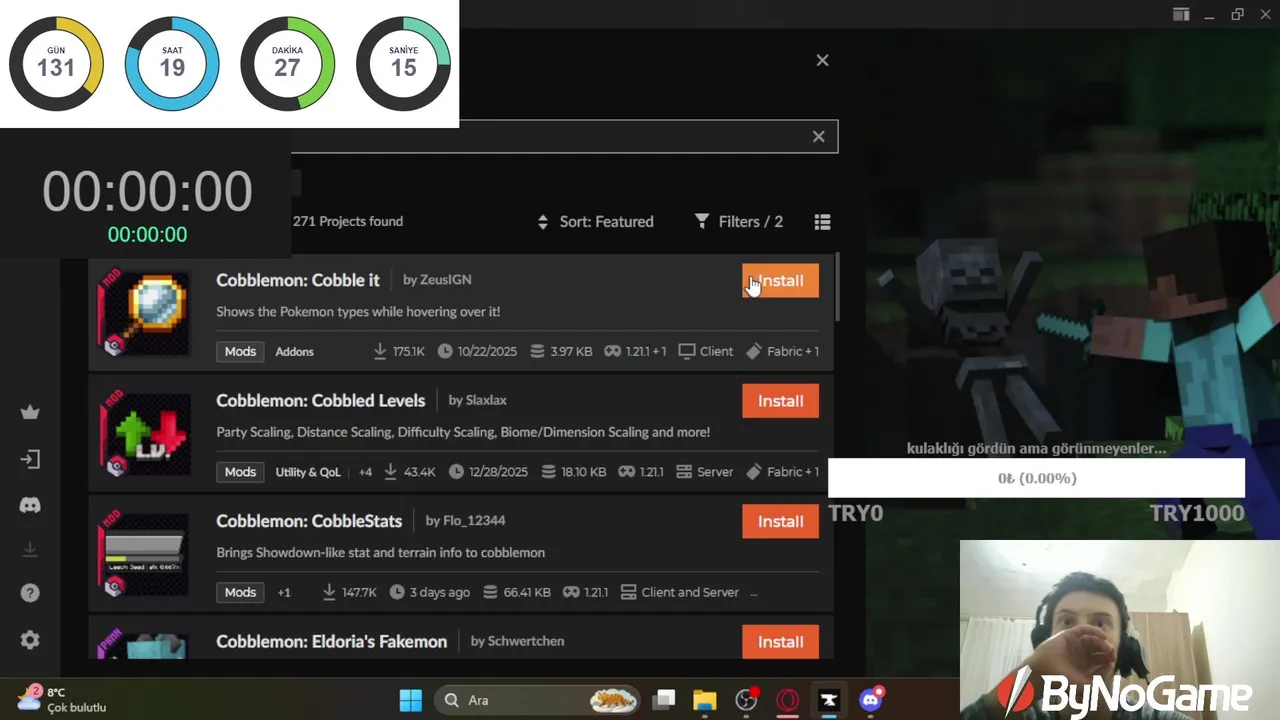Image resolution: width=1280 pixels, height=720 pixels.
Task: View author Slaxlax's profile
Action: tap(478, 400)
